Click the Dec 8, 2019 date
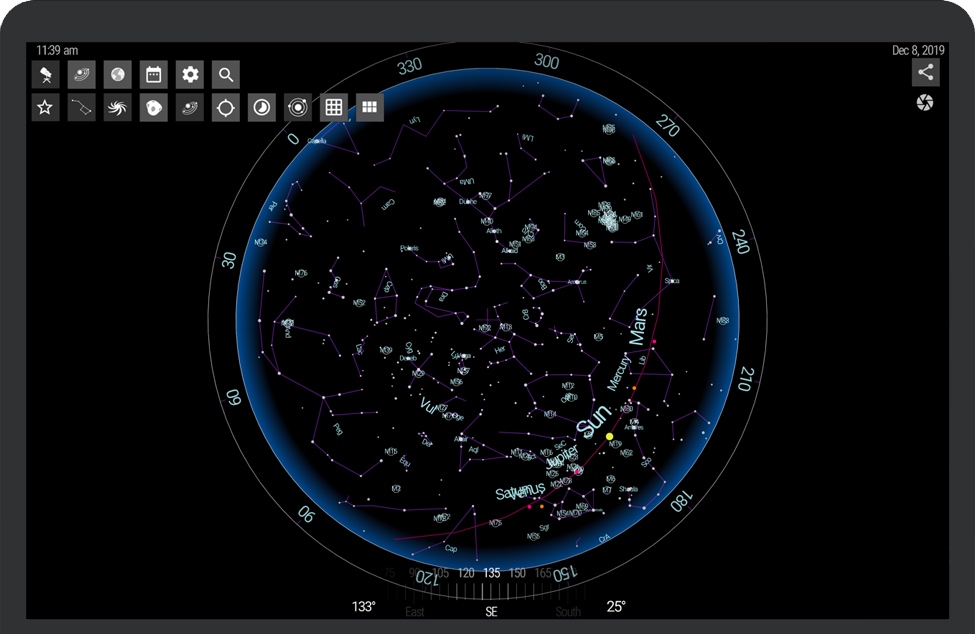 click(919, 50)
